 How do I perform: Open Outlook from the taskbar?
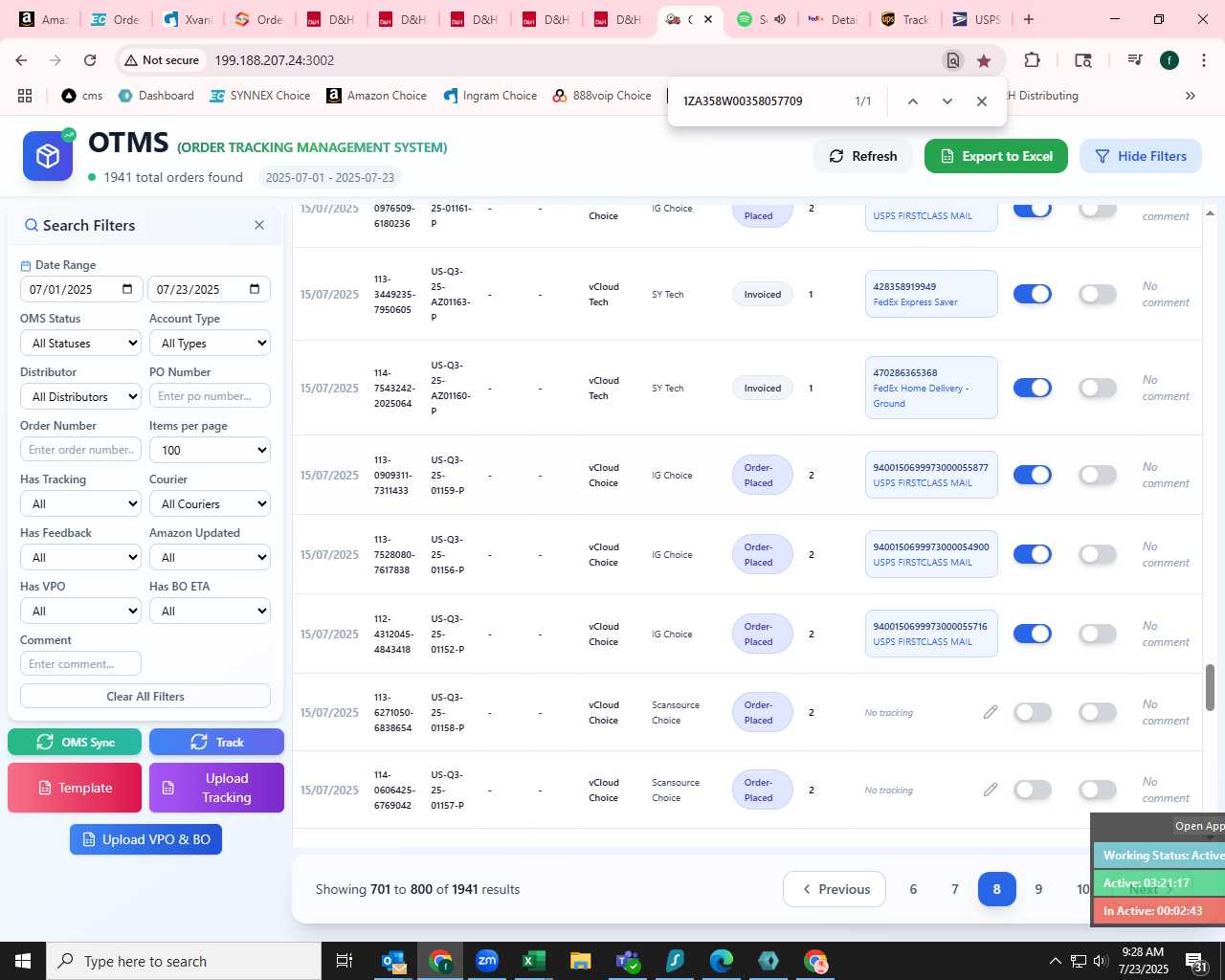(393, 961)
